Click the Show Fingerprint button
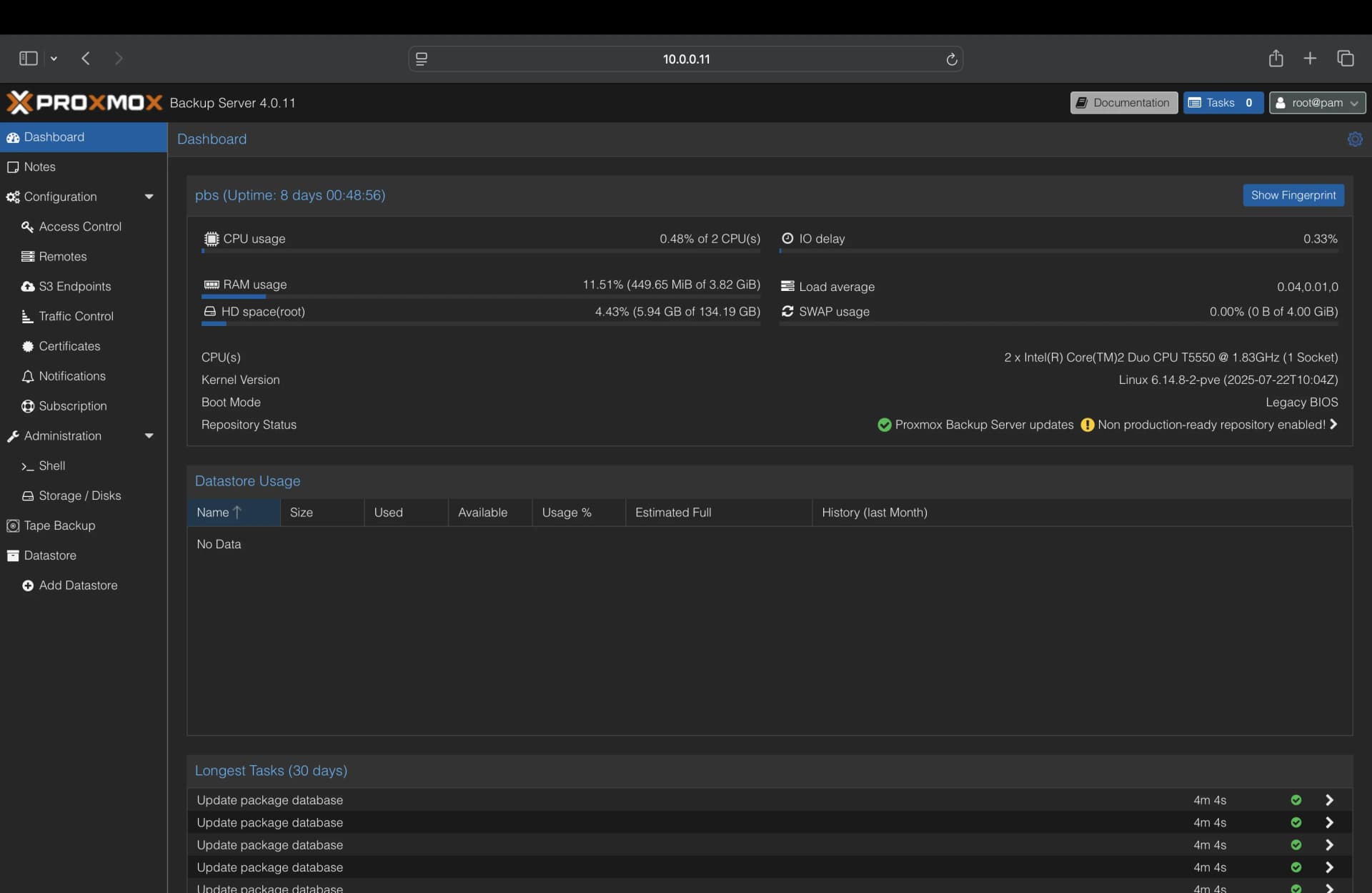Viewport: 1372px width, 893px height. pyautogui.click(x=1293, y=195)
